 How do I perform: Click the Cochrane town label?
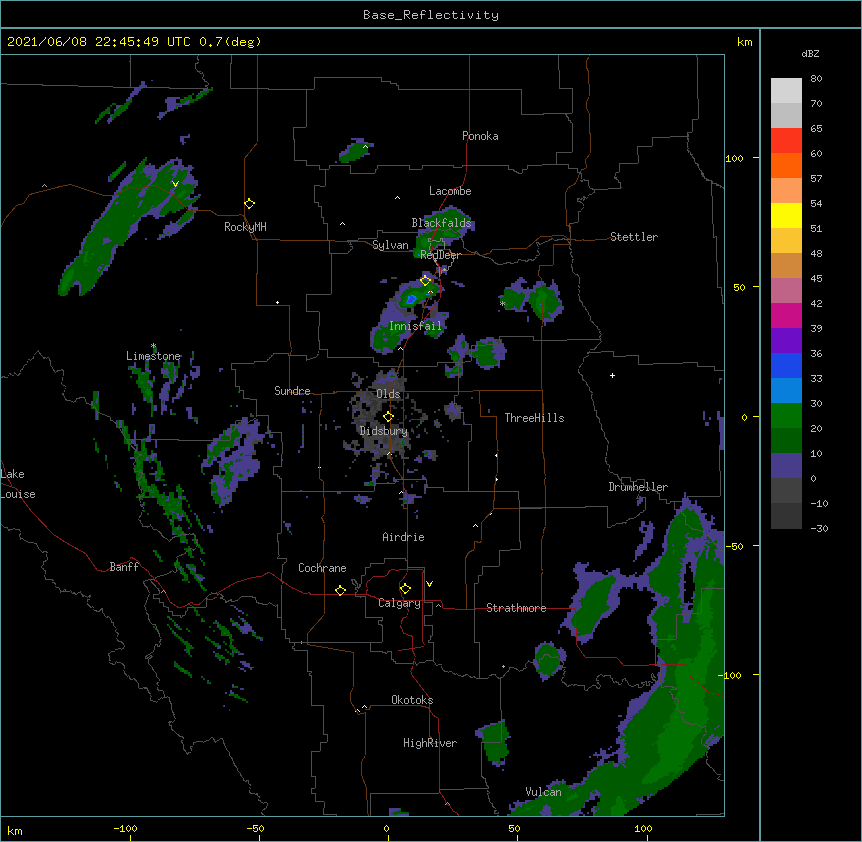tap(322, 568)
